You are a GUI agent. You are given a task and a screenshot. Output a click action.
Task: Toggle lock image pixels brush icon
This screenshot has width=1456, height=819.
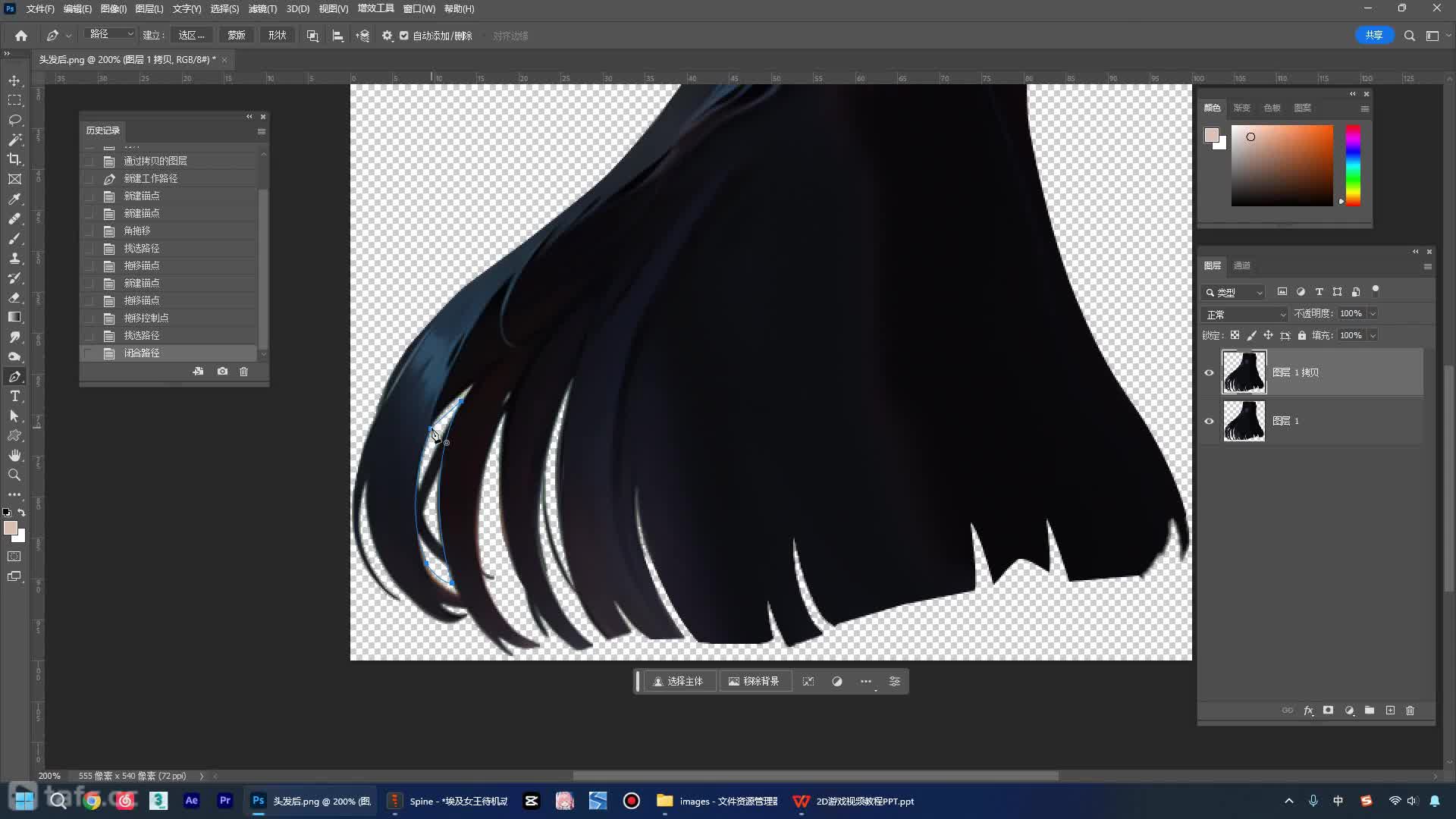(1251, 335)
